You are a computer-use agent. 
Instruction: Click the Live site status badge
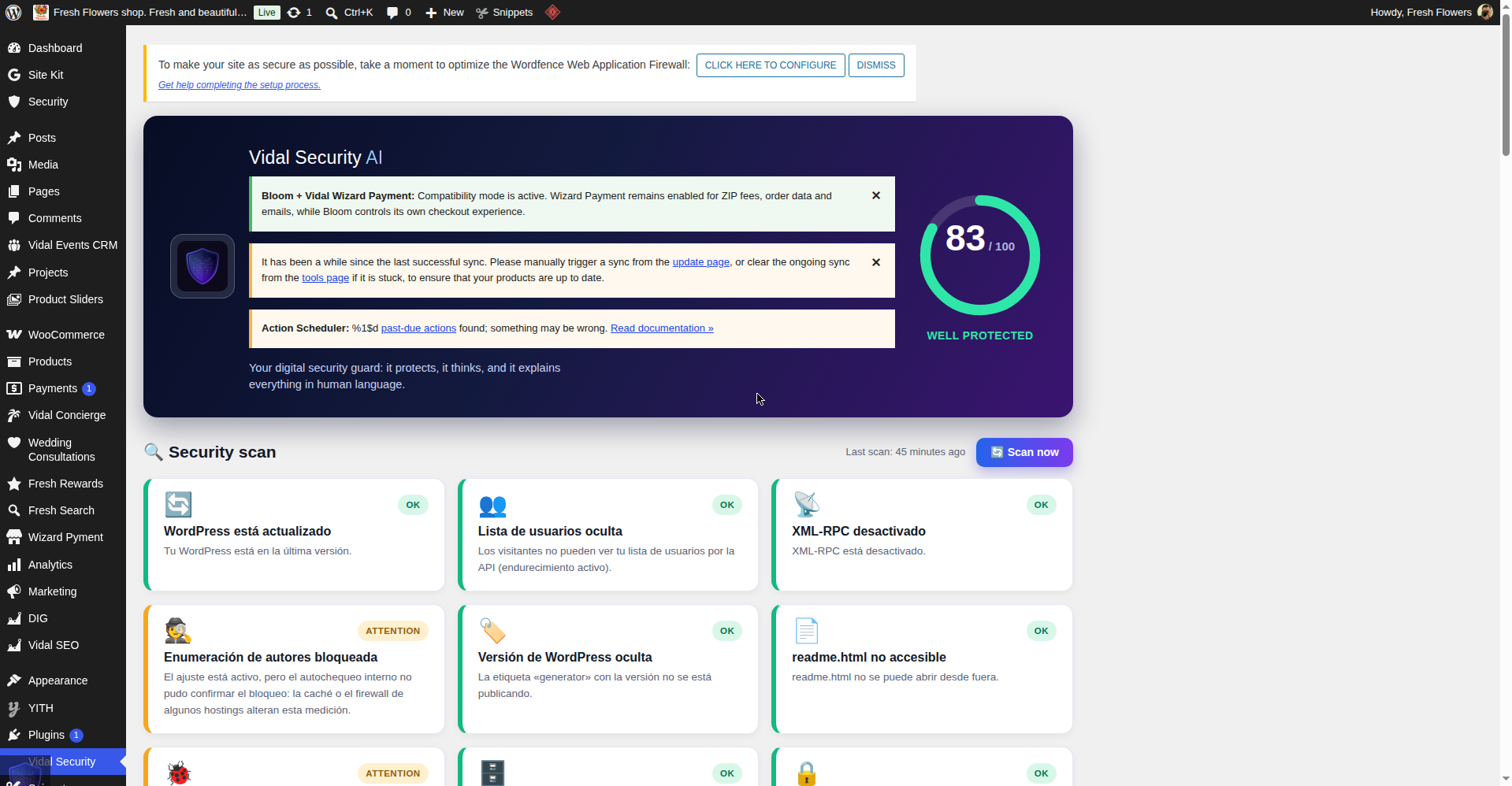click(x=267, y=13)
